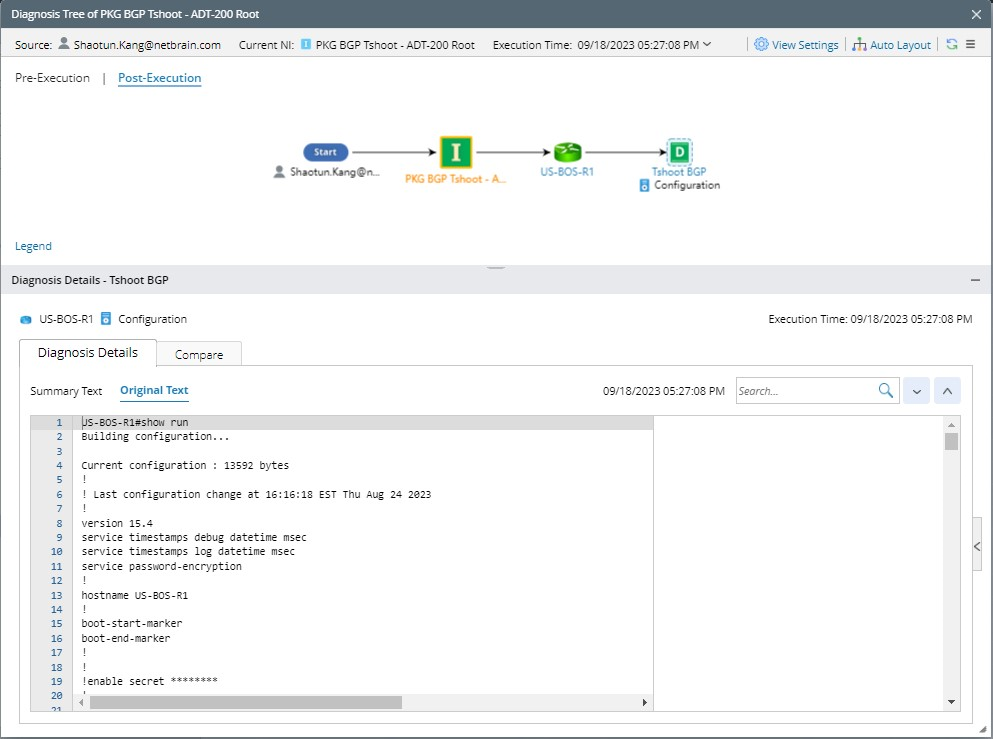
Task: Click Auto Layout label
Action: coord(900,45)
